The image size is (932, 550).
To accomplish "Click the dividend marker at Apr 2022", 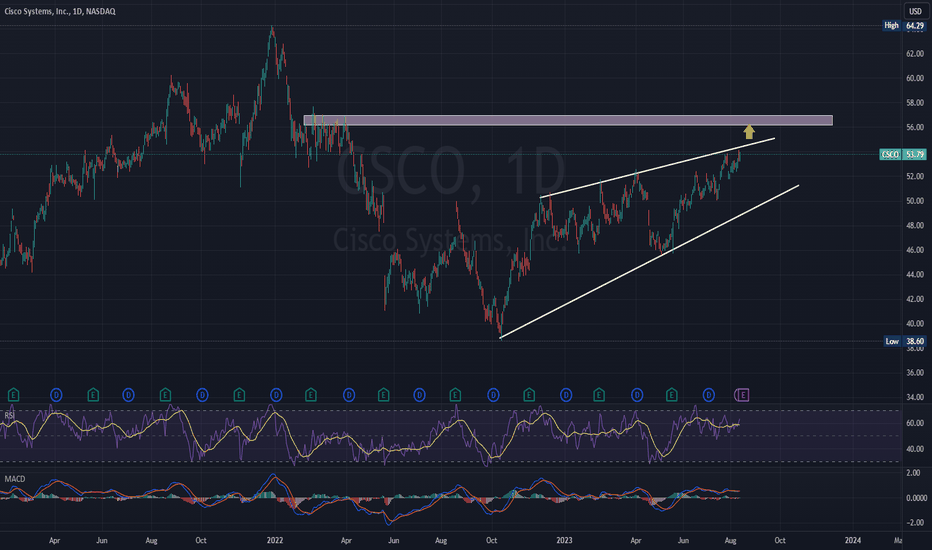I will 349,394.
